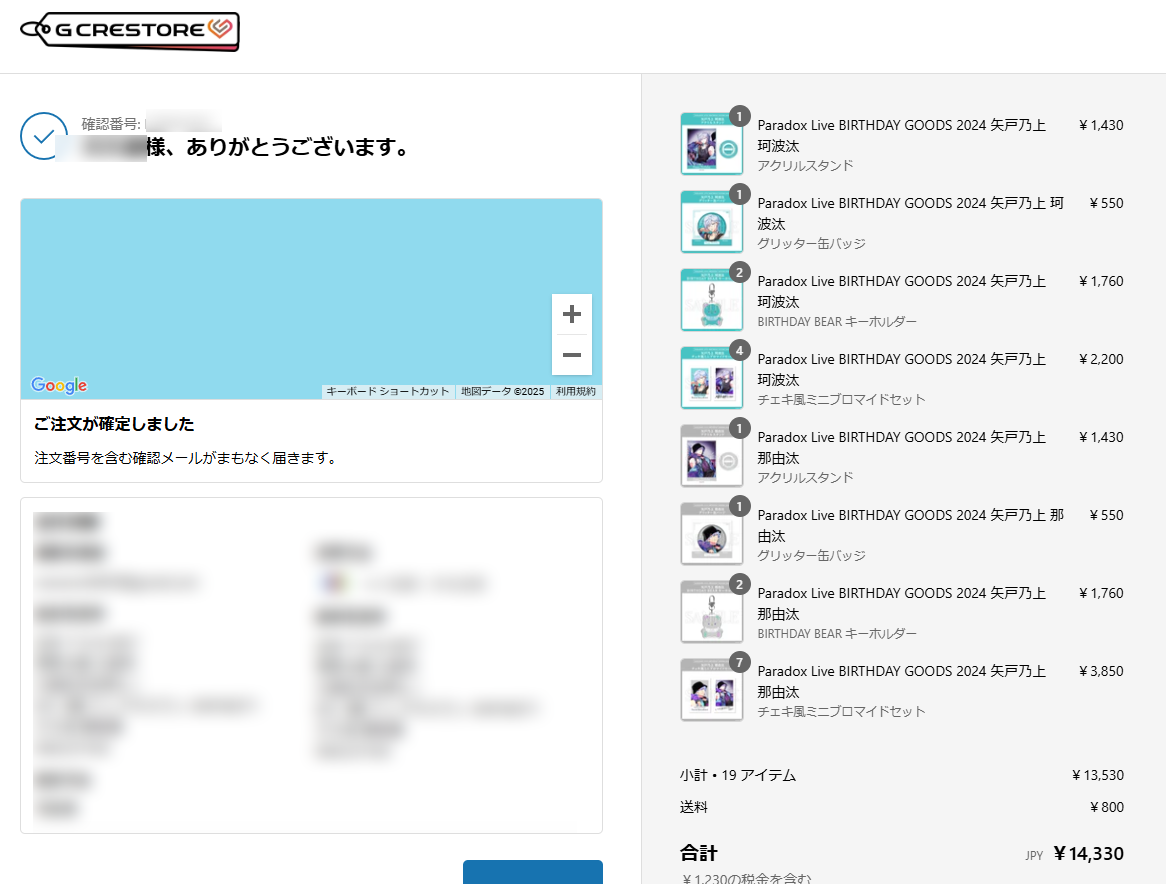Screen dimensions: 1166x884
Task: Click product title of 那由汰 ブロマイドセット item
Action: [901, 682]
